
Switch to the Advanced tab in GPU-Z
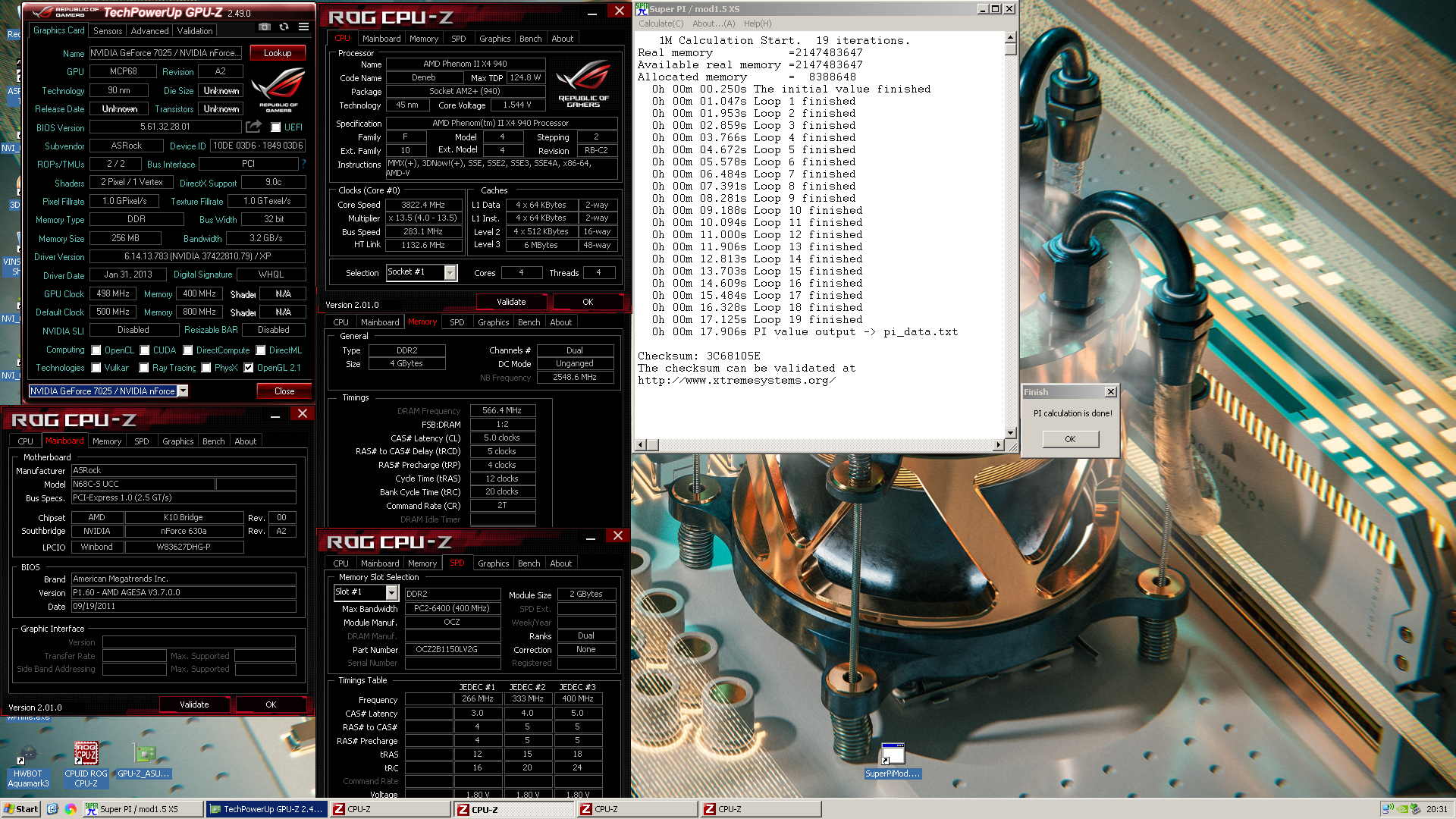pyautogui.click(x=149, y=31)
